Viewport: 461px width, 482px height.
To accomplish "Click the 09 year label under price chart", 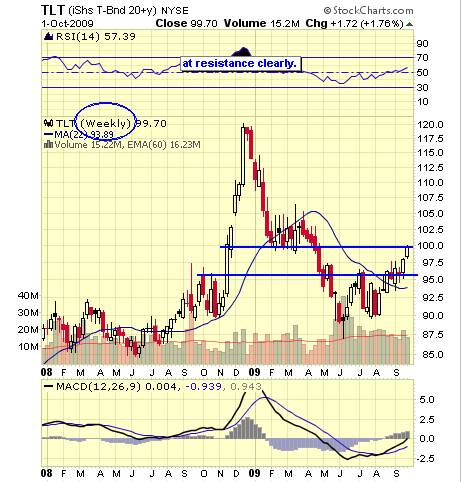I will [x=255, y=372].
